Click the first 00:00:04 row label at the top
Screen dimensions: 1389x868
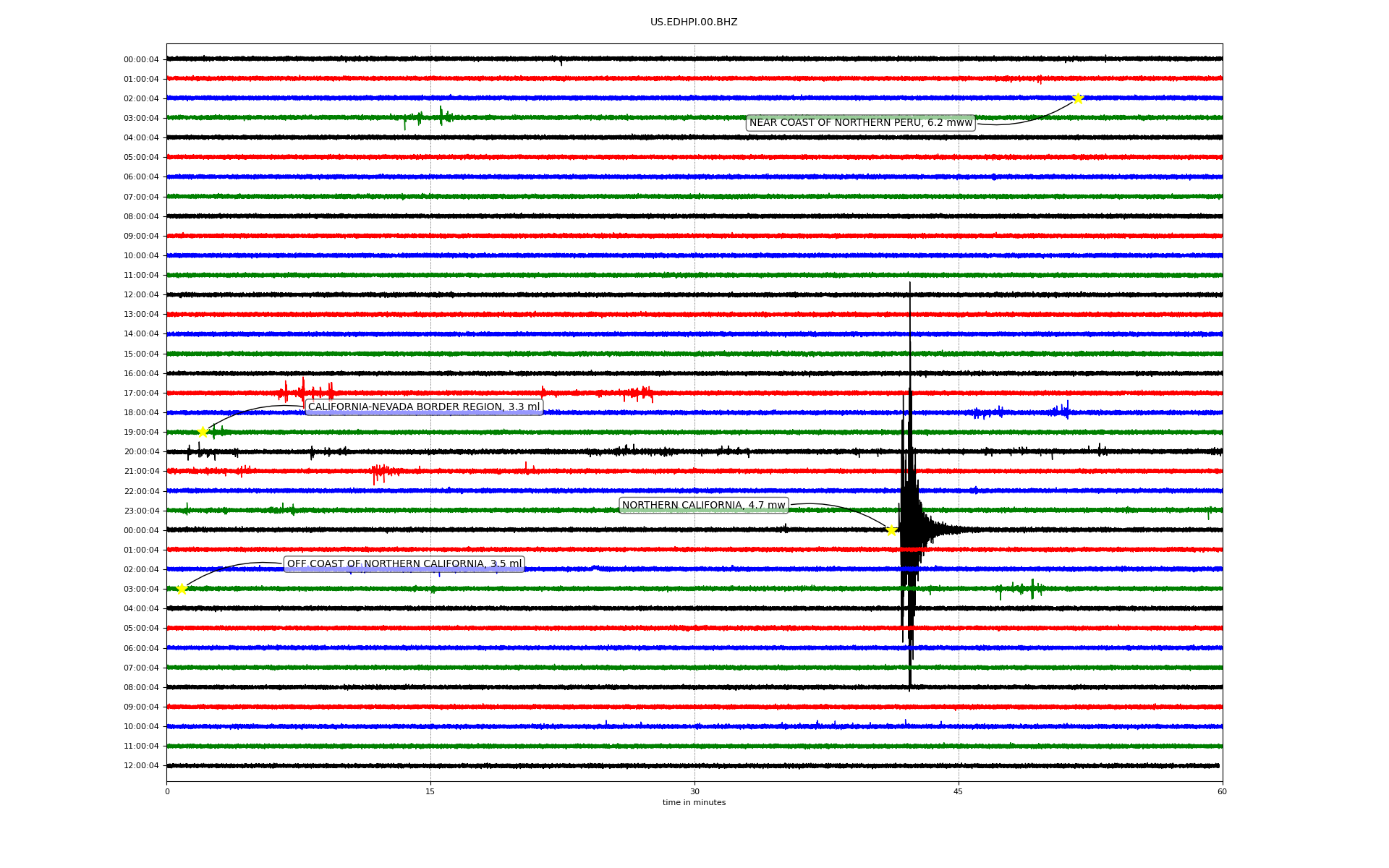[141, 60]
